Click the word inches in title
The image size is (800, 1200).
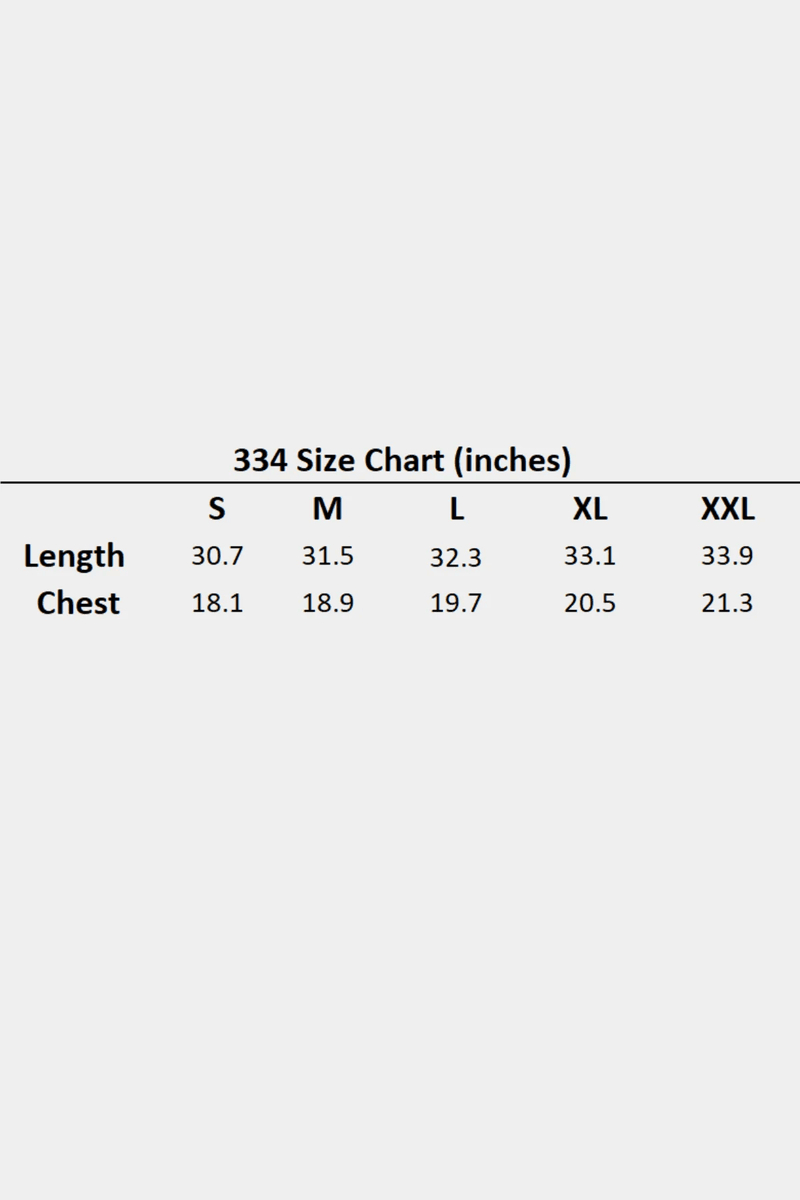[x=513, y=460]
